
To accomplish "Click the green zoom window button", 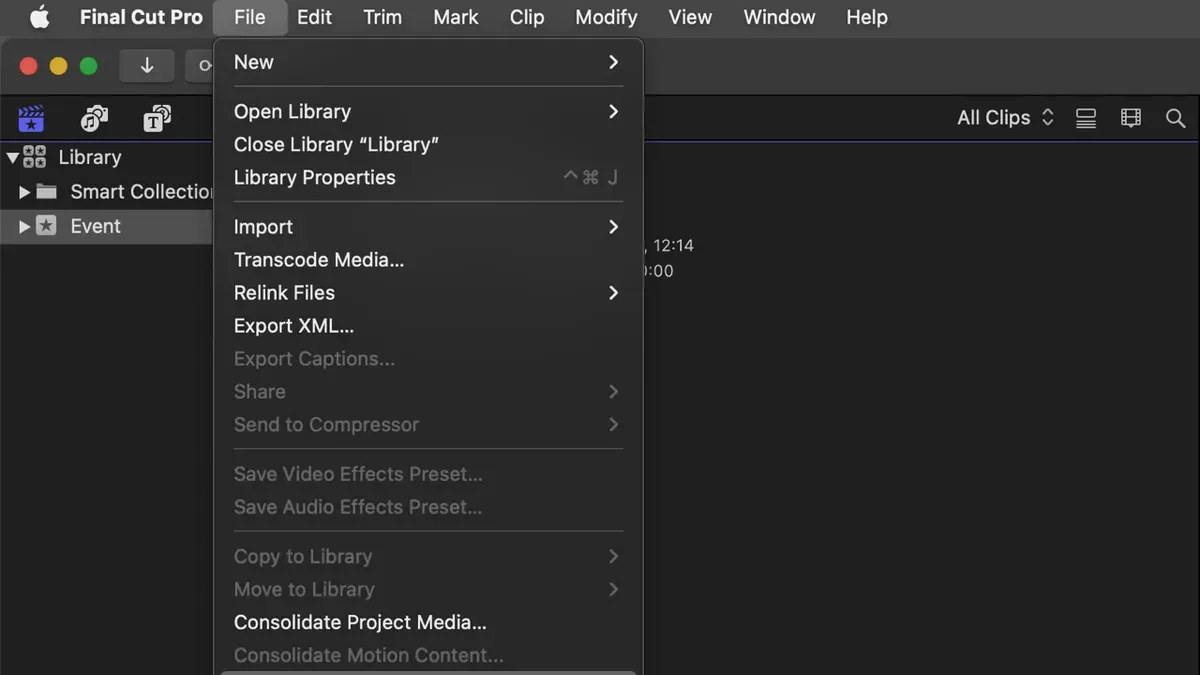I will [x=89, y=65].
